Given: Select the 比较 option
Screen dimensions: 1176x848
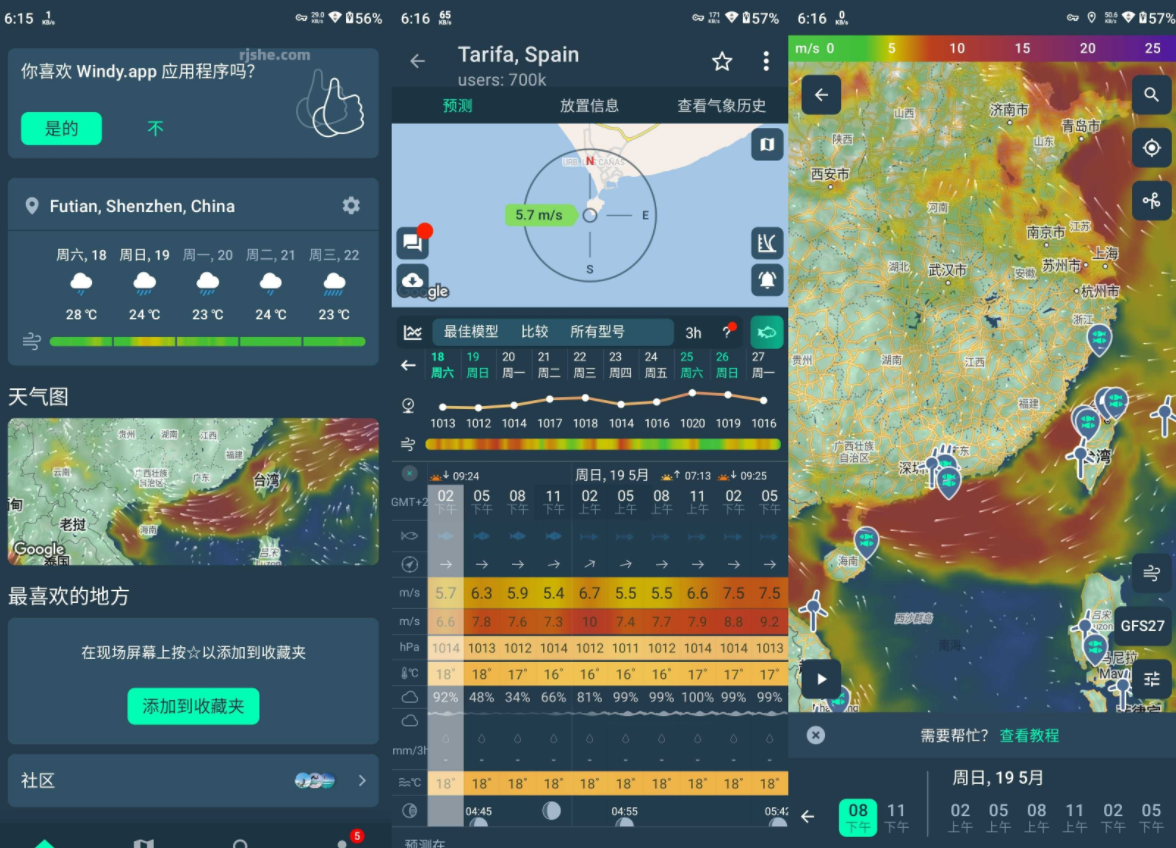Looking at the screenshot, I should [534, 331].
